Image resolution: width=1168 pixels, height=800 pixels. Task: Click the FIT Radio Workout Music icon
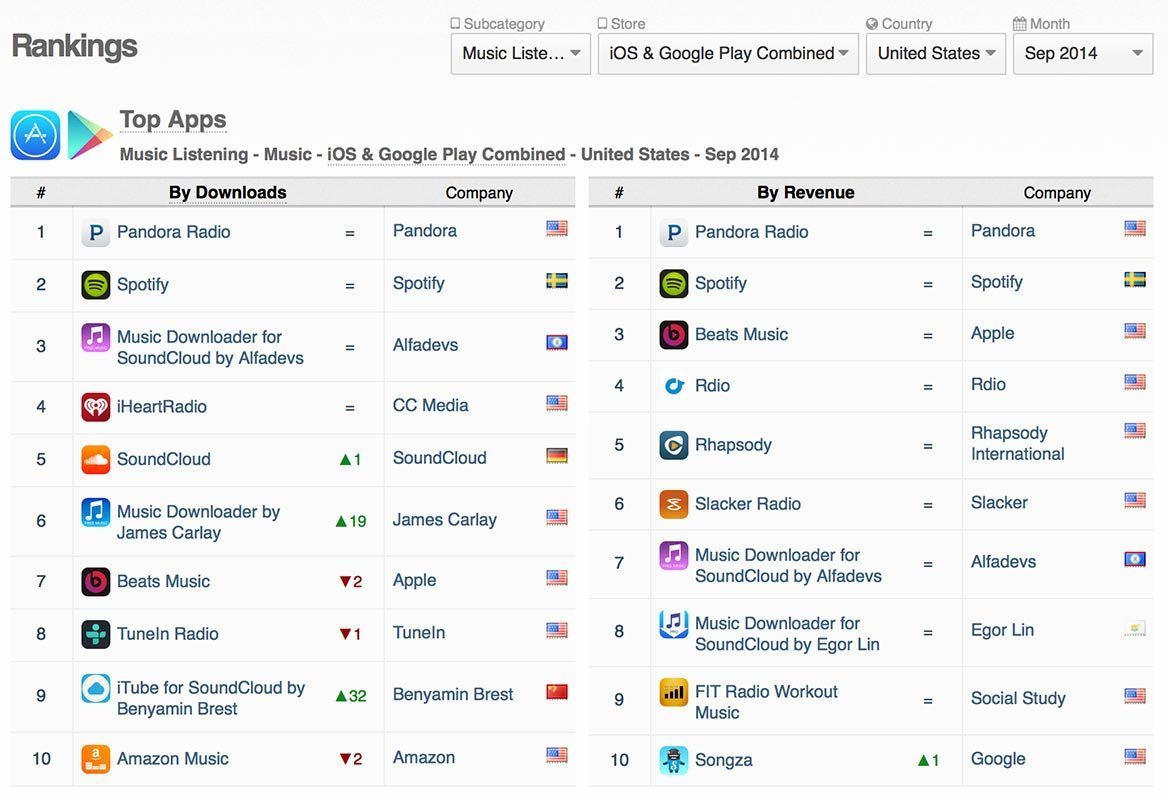(674, 692)
